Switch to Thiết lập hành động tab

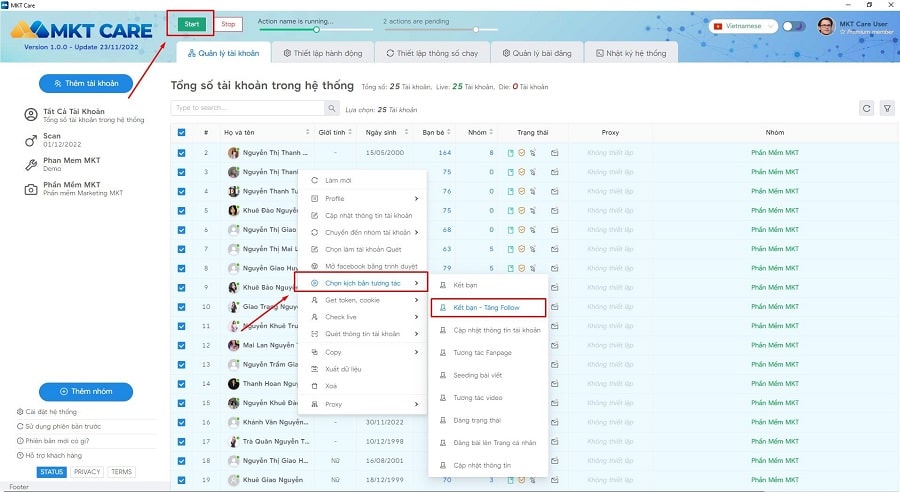[x=323, y=53]
